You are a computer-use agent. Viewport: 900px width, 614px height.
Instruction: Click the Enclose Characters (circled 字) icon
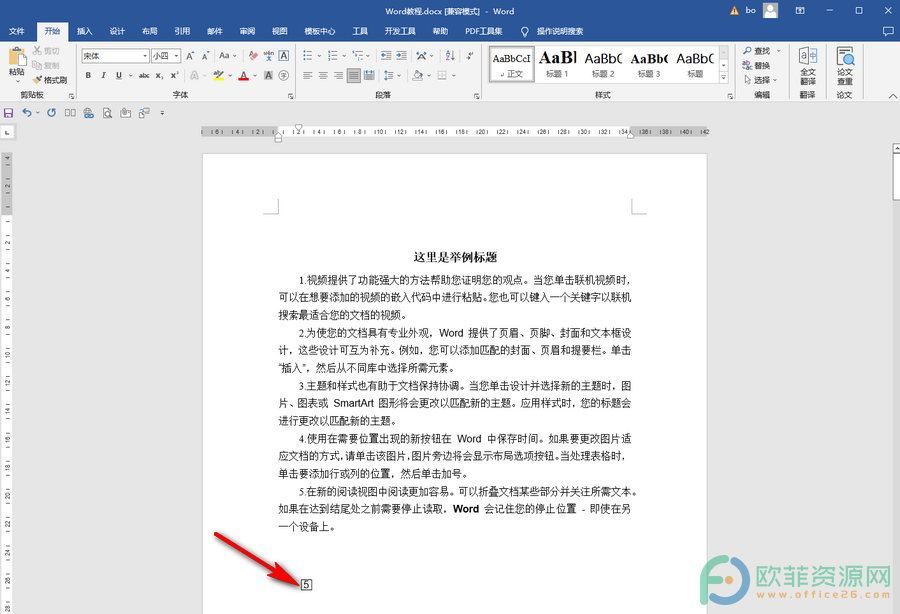click(284, 75)
